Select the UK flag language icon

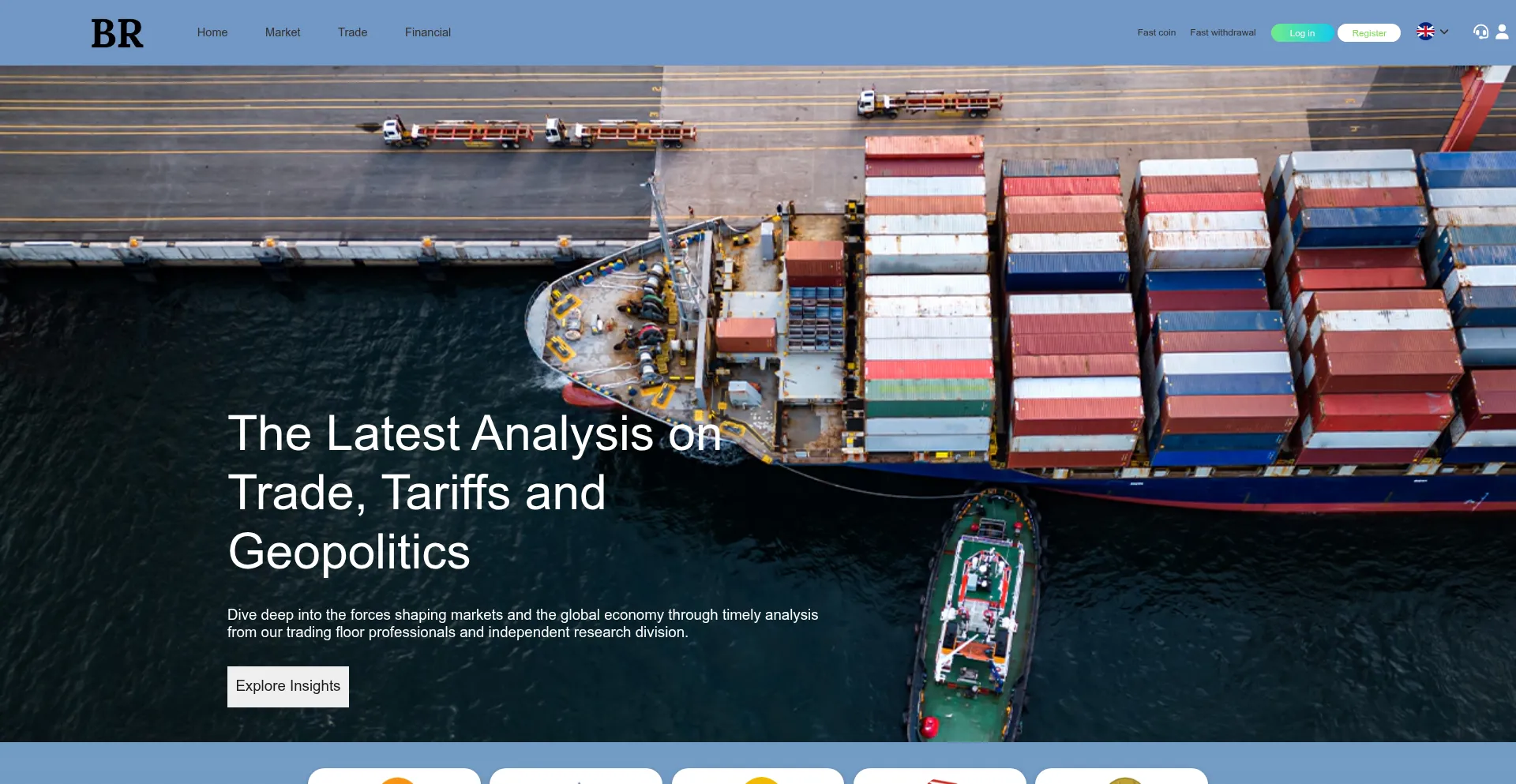click(1425, 32)
